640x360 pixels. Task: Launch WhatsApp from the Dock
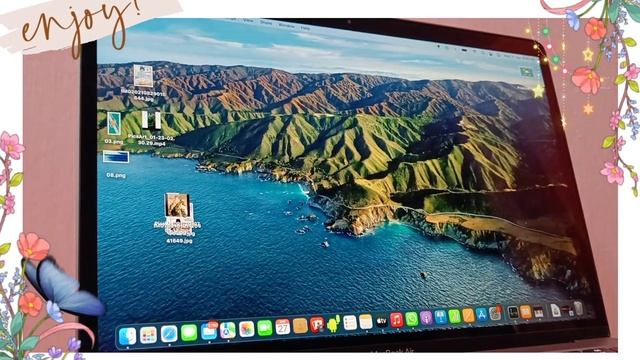click(411, 319)
